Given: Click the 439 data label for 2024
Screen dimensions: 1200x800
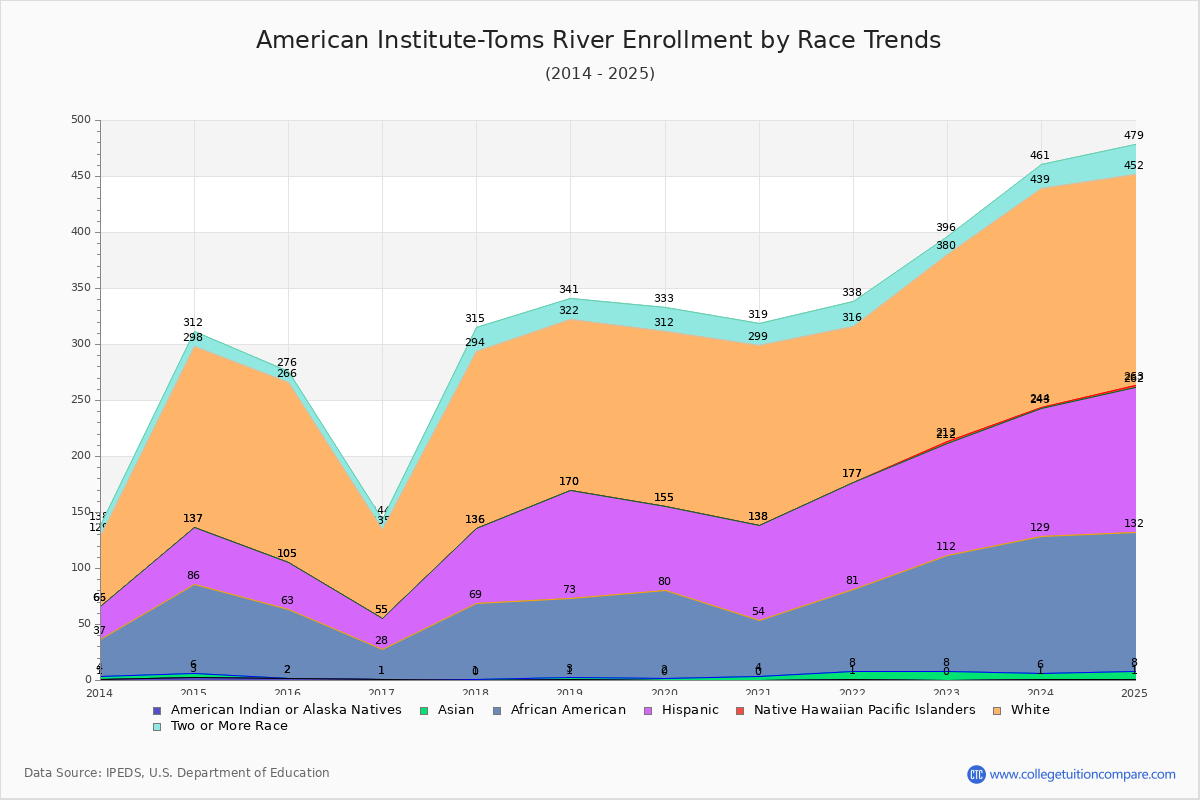Looking at the screenshot, I should (x=1040, y=180).
